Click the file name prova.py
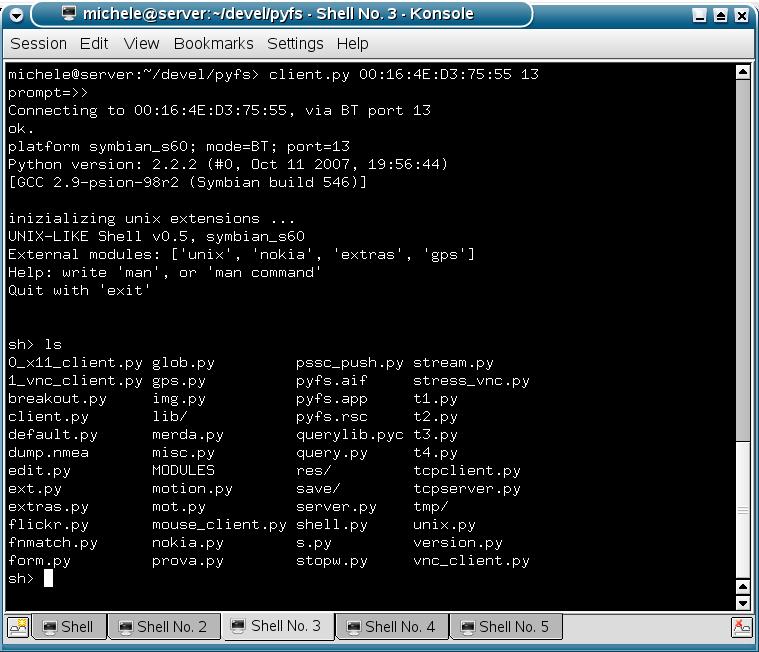 coord(188,561)
